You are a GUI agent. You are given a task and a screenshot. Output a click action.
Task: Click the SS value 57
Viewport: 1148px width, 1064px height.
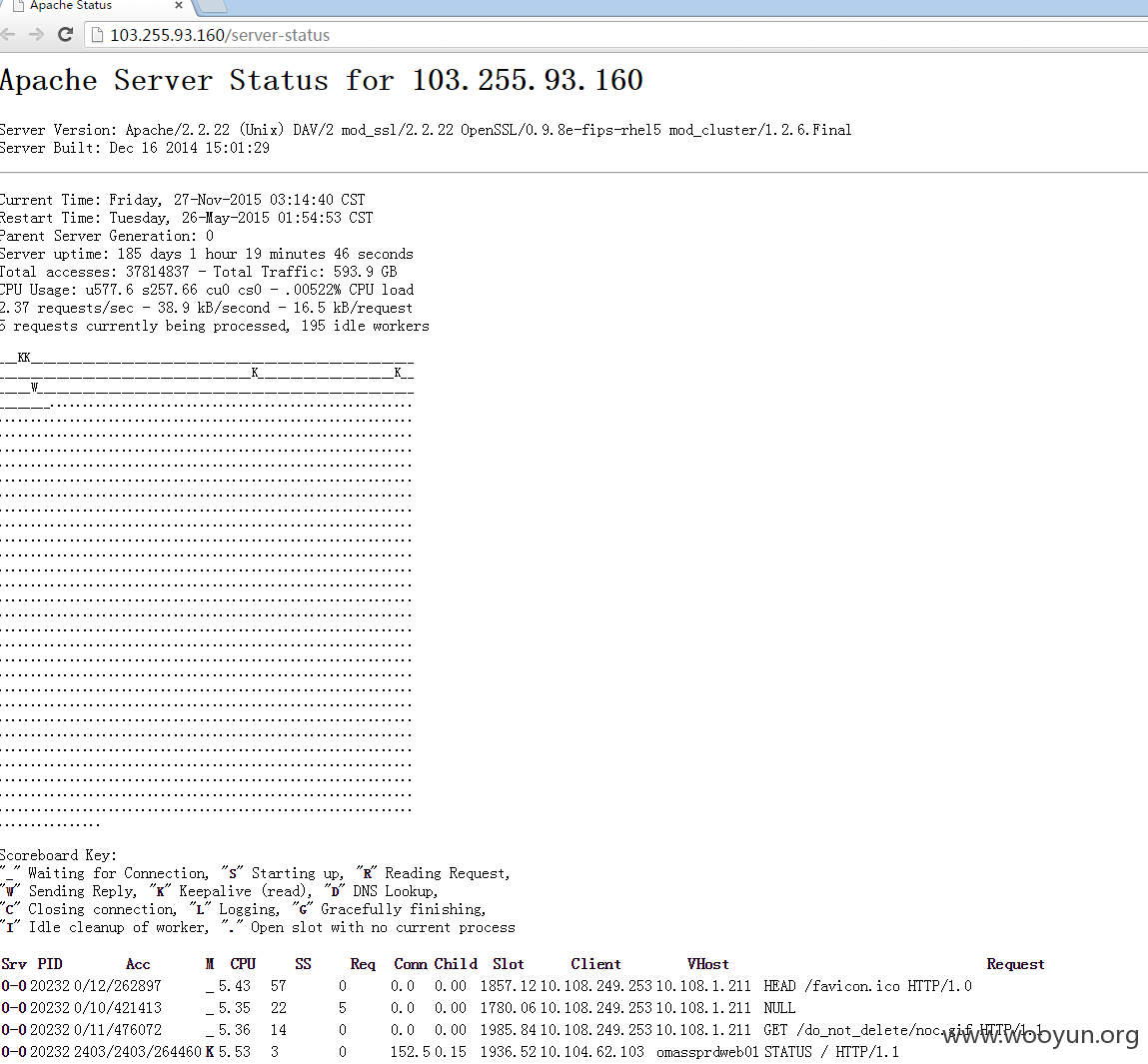(278, 986)
